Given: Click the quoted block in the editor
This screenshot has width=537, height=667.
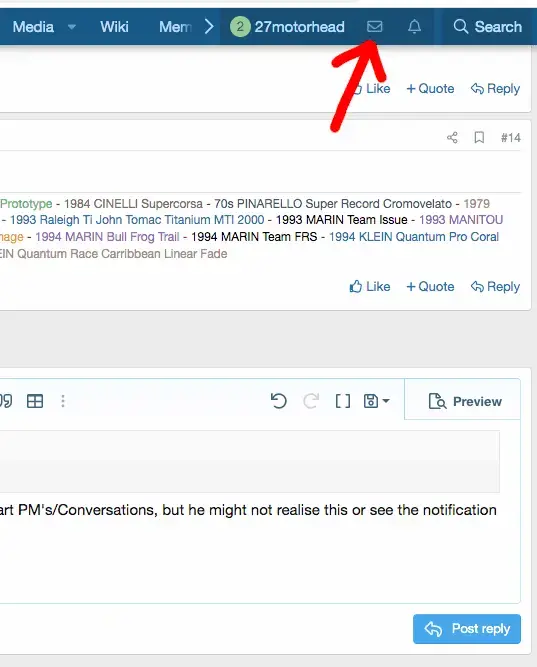Looking at the screenshot, I should tap(249, 462).
